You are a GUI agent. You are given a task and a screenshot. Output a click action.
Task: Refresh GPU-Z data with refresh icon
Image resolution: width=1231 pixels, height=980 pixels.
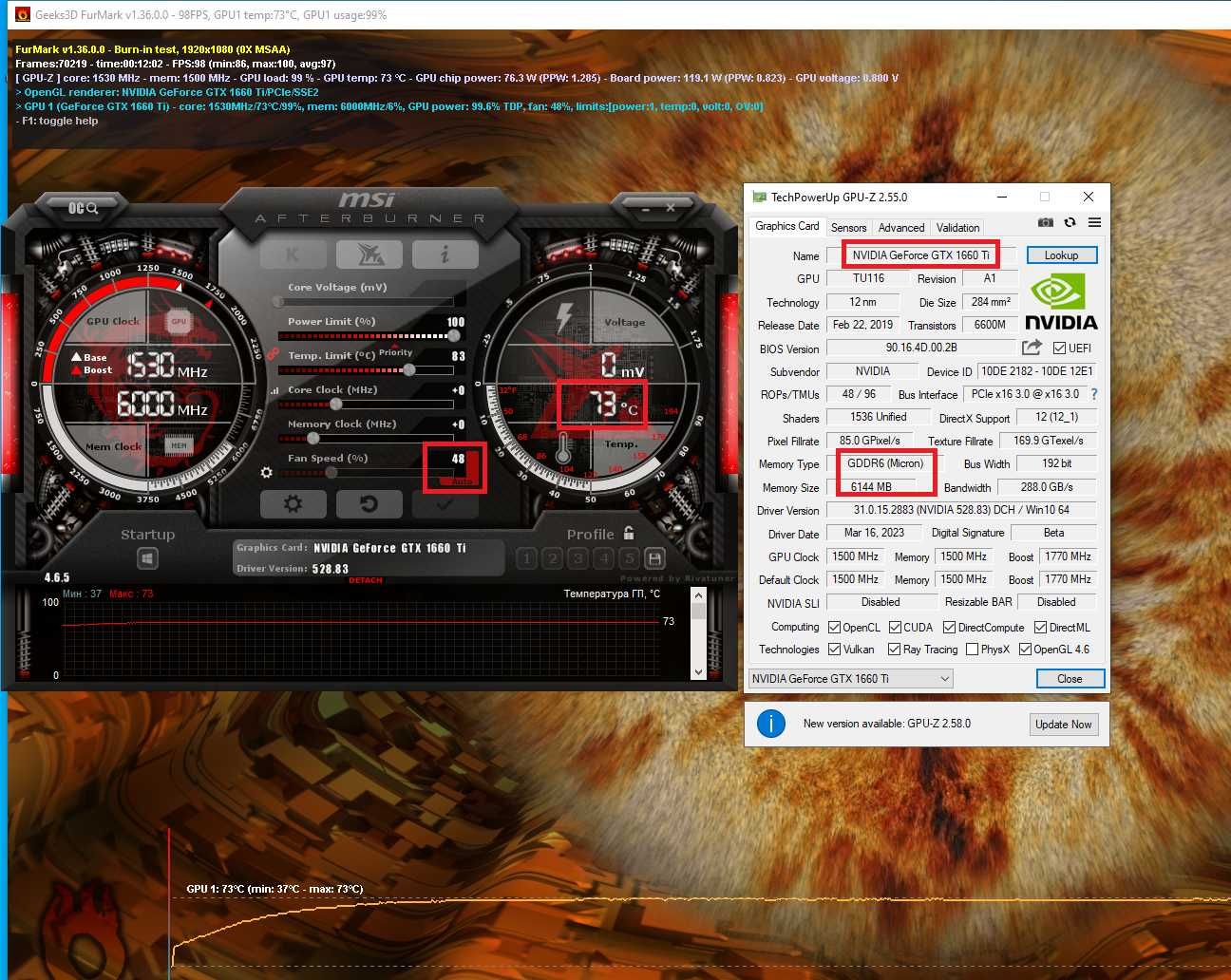pyautogui.click(x=1070, y=222)
